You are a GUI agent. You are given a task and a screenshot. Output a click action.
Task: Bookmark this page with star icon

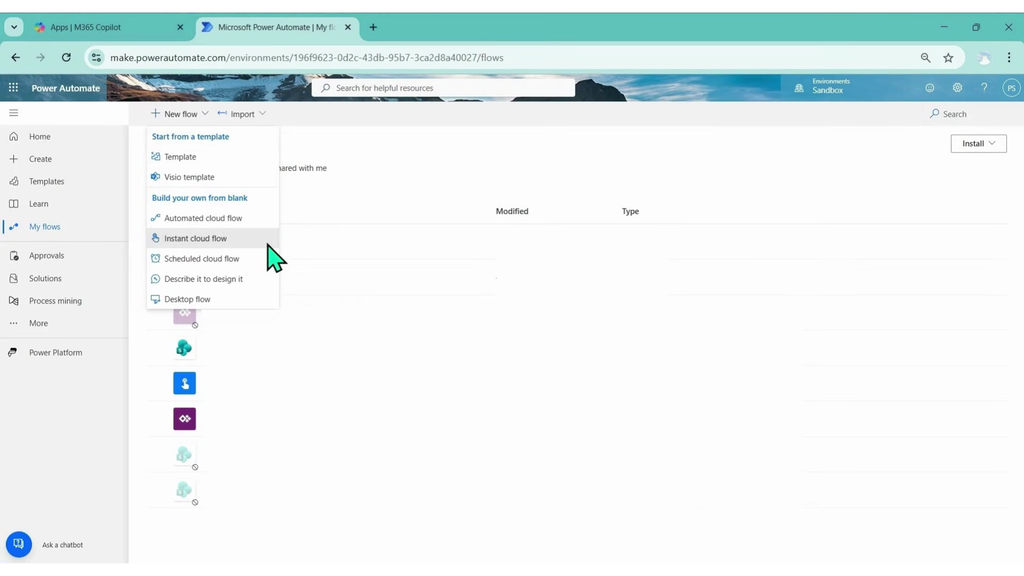(x=948, y=57)
